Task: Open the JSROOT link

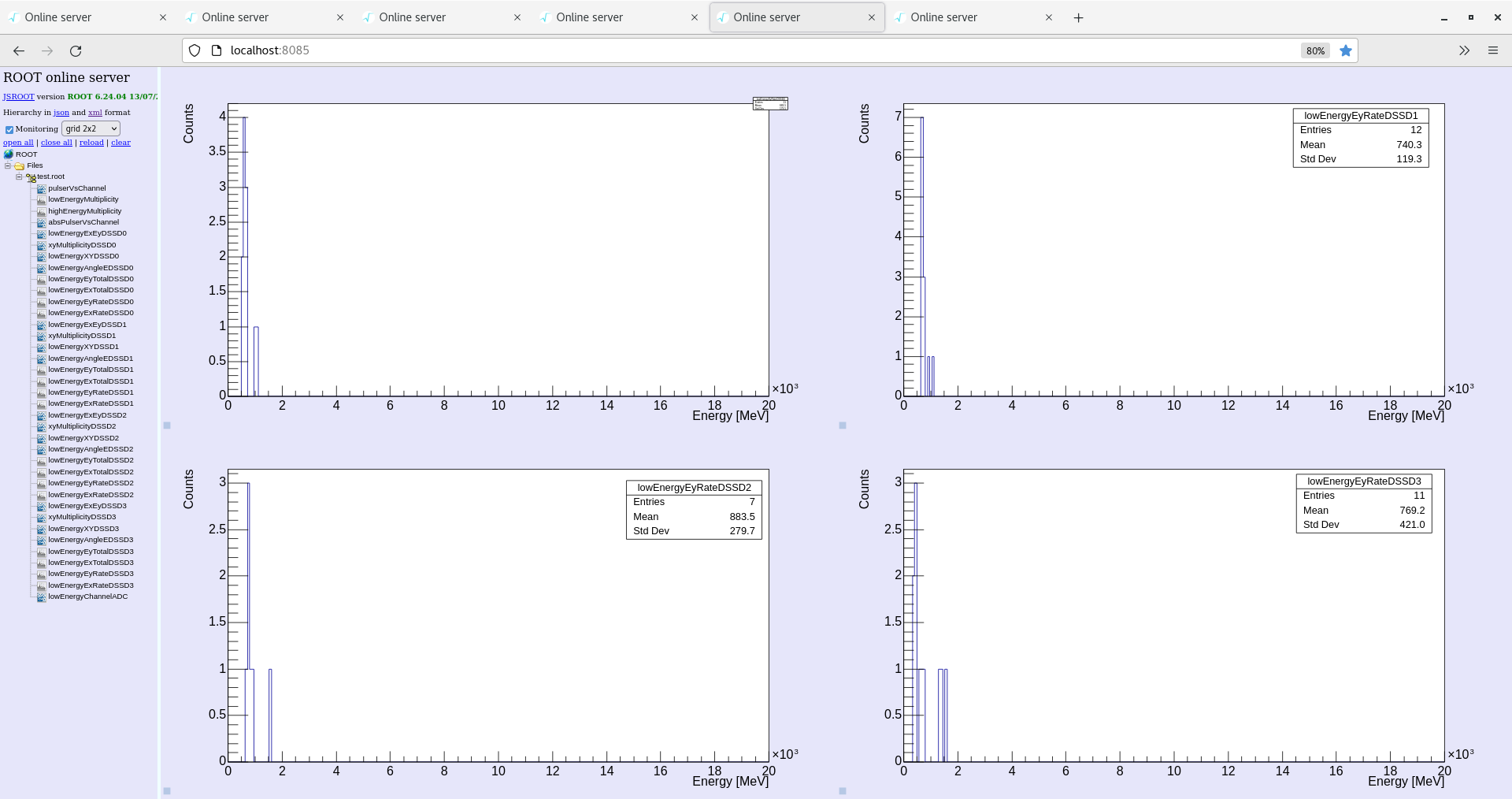Action: tap(17, 96)
